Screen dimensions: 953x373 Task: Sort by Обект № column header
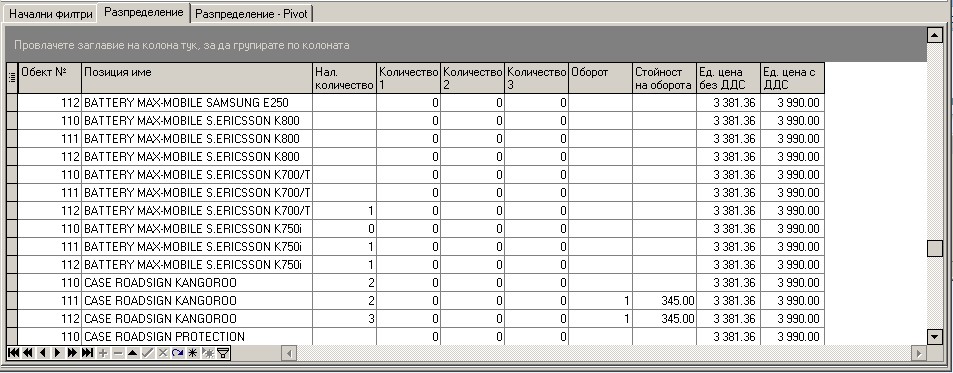pyautogui.click(x=50, y=78)
